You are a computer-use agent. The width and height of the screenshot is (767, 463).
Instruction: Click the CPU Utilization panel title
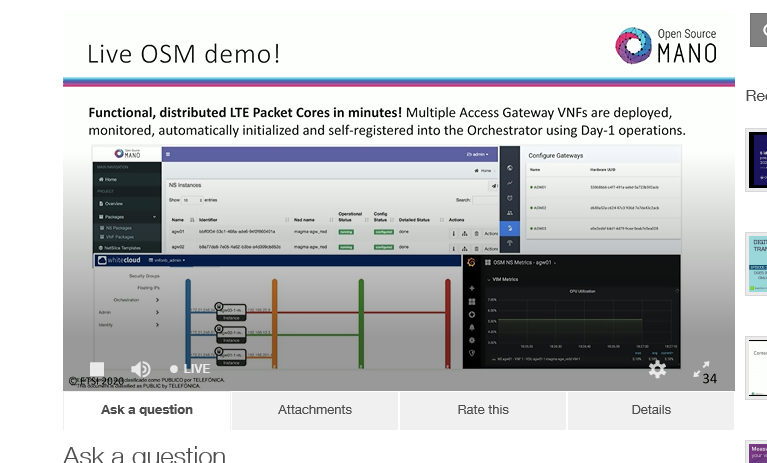pyautogui.click(x=582, y=291)
